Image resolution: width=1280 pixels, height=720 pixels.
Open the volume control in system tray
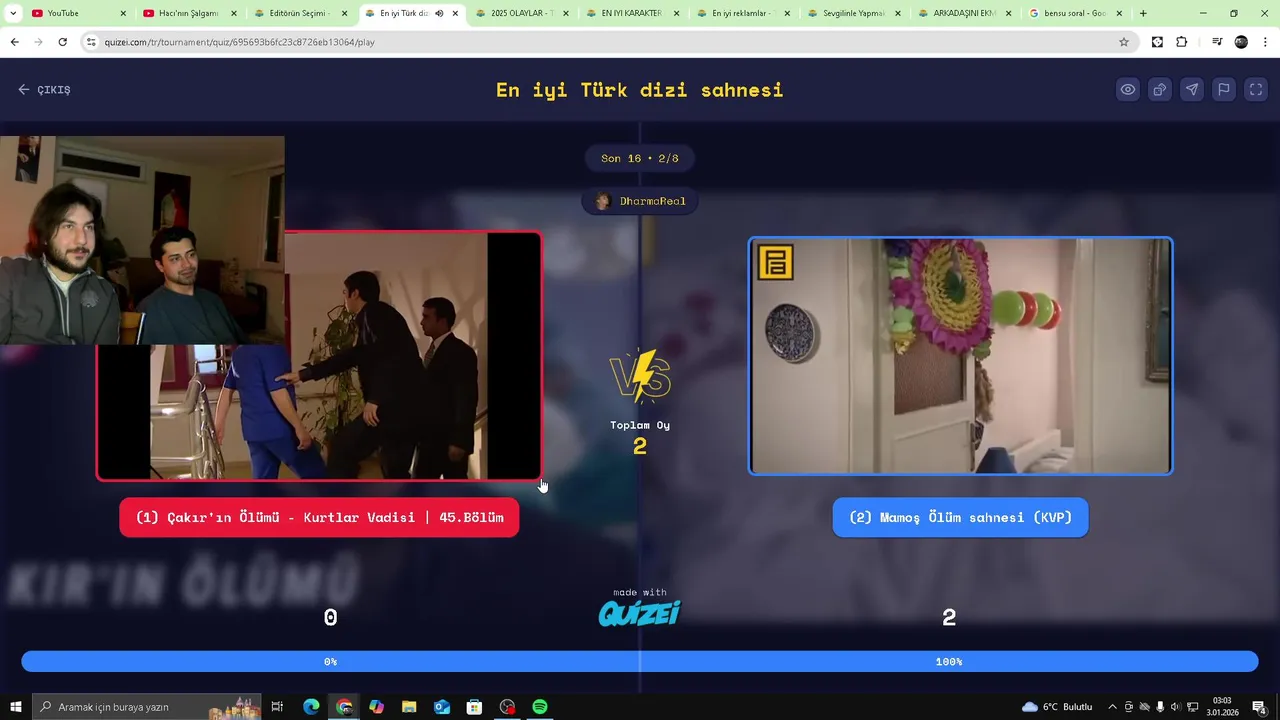(x=1175, y=707)
